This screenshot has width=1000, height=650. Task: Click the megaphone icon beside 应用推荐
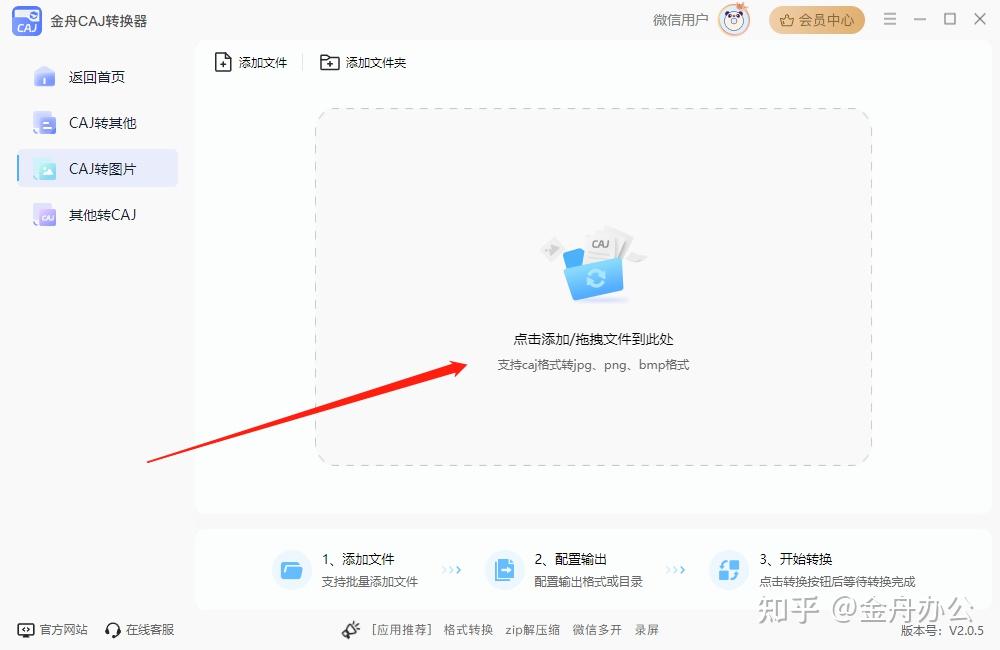(351, 630)
